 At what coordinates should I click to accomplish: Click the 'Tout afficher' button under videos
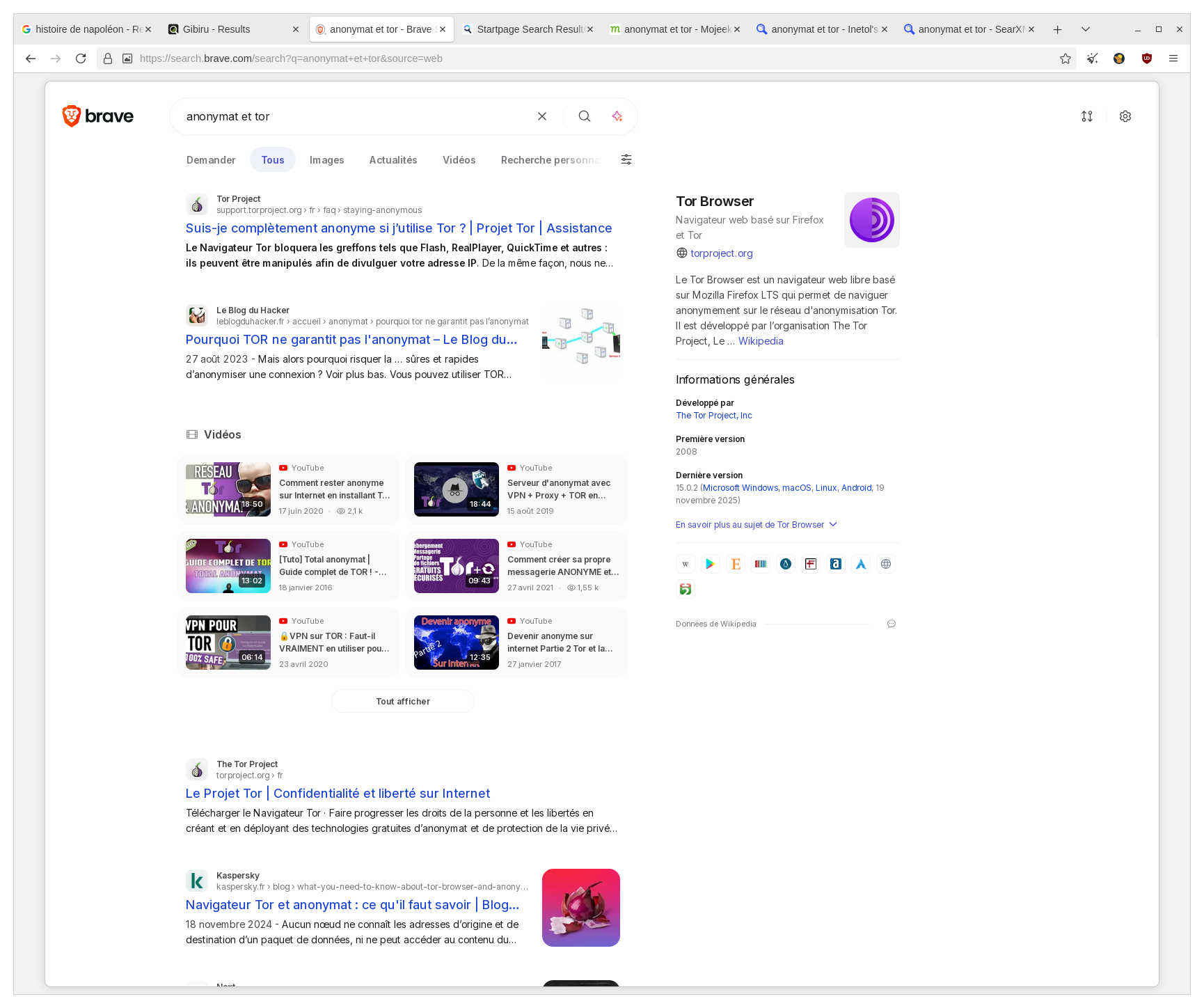(402, 701)
